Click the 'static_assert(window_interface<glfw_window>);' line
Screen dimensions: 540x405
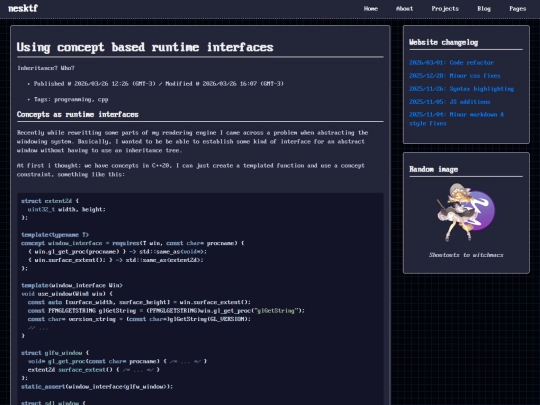coord(97,386)
